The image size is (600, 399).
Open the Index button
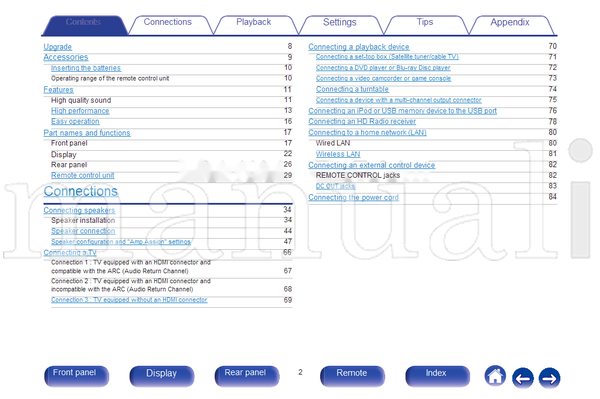coord(437,375)
